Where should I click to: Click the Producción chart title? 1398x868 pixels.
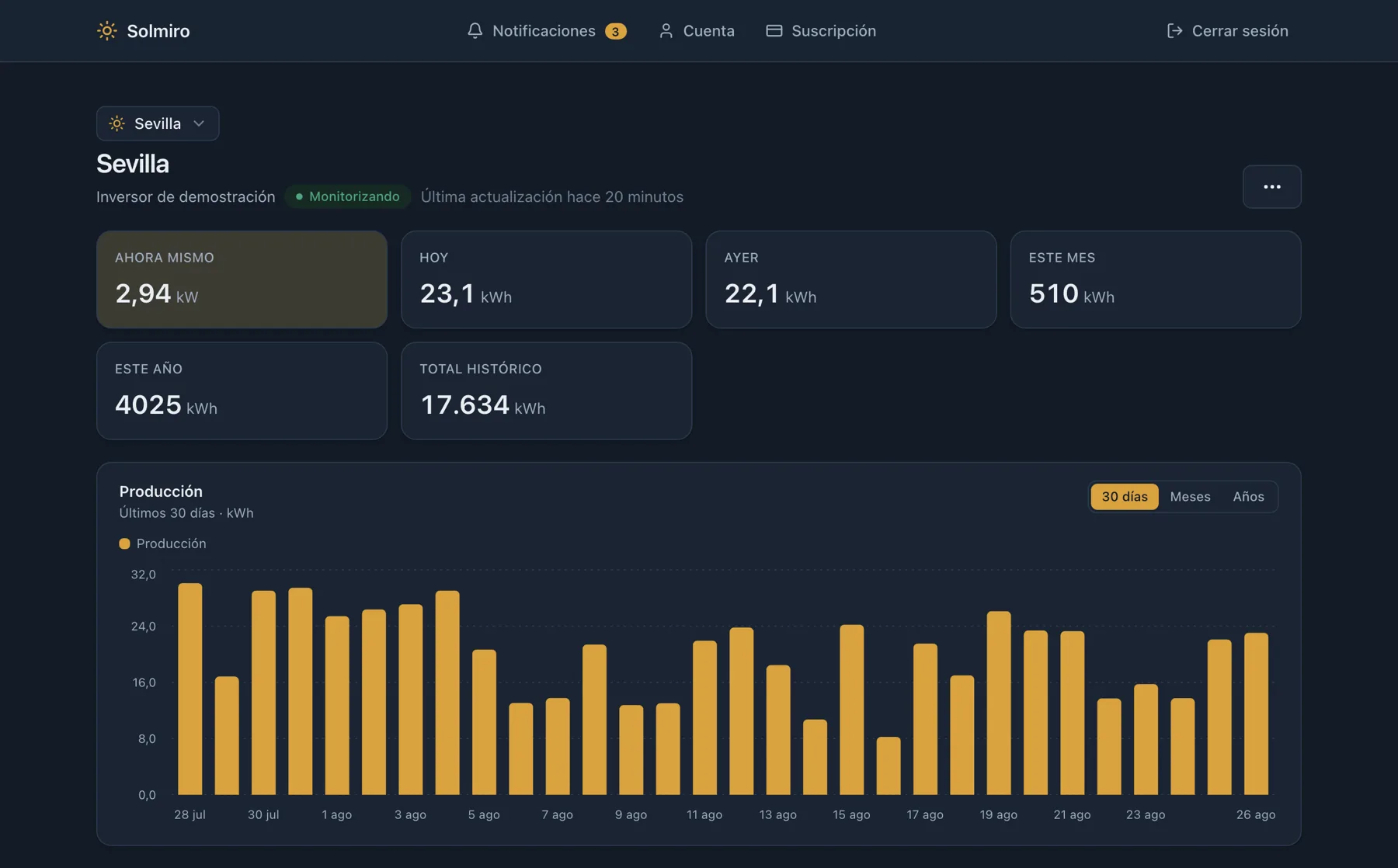pyautogui.click(x=161, y=491)
